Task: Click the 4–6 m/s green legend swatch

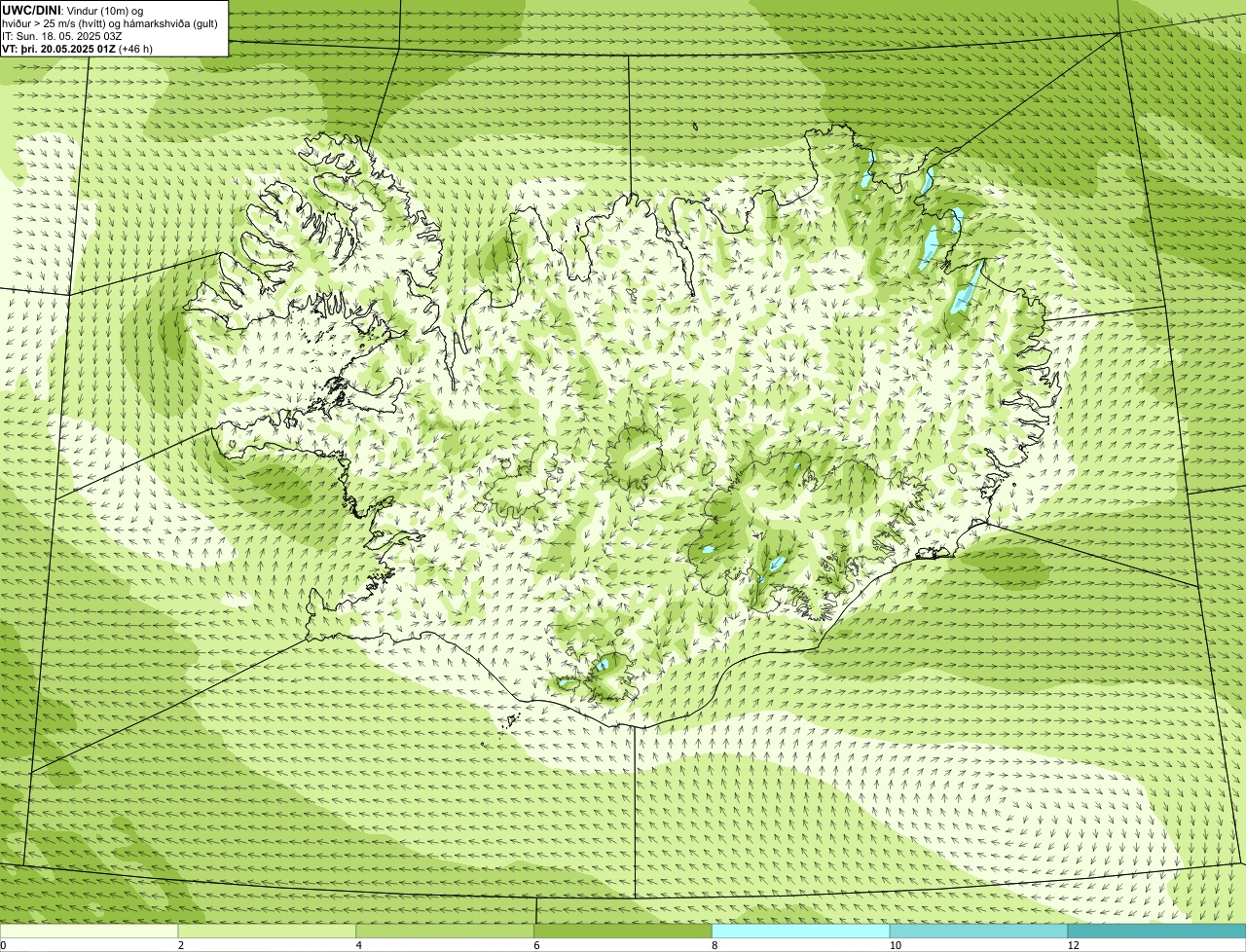Action: coord(446,931)
